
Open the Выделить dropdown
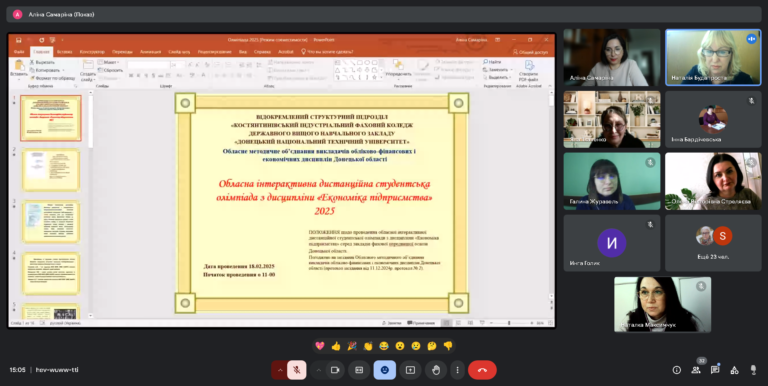click(x=497, y=77)
